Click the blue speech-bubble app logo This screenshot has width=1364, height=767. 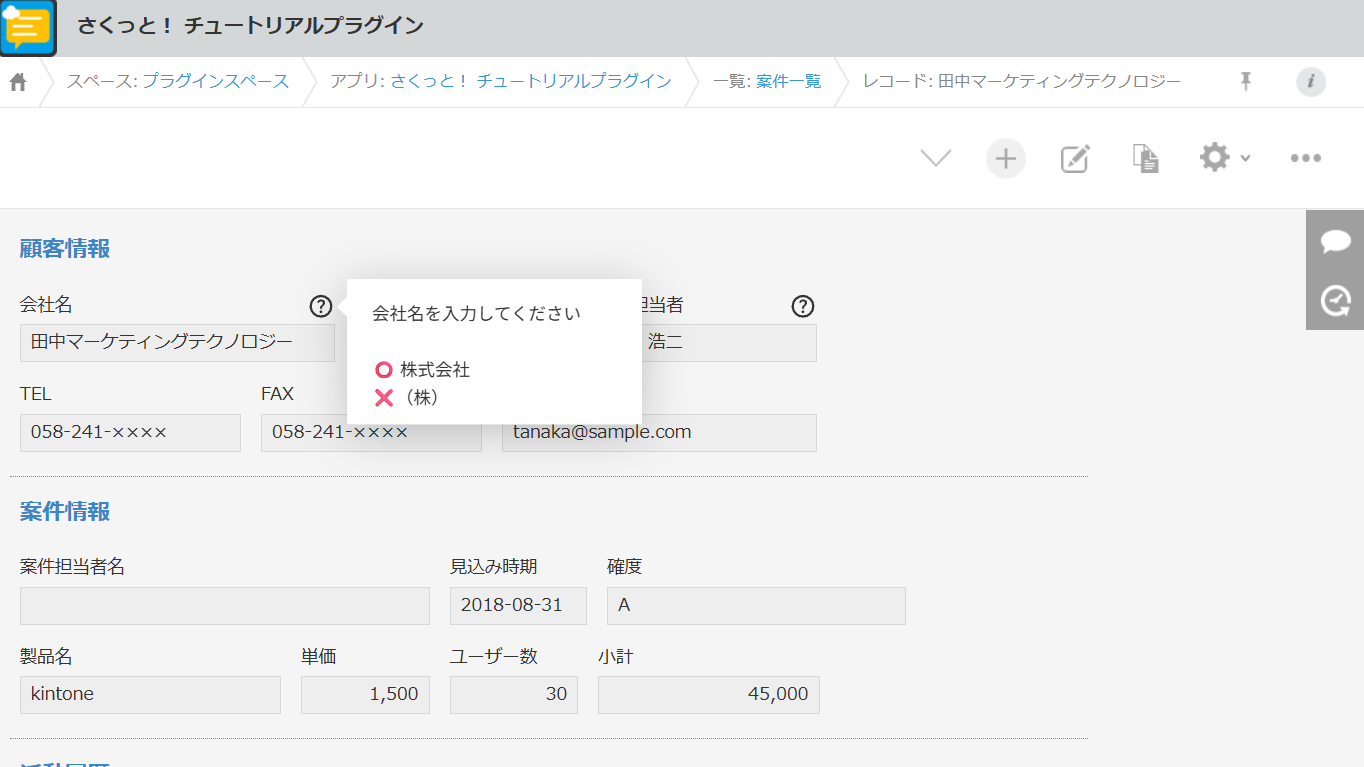(x=28, y=28)
